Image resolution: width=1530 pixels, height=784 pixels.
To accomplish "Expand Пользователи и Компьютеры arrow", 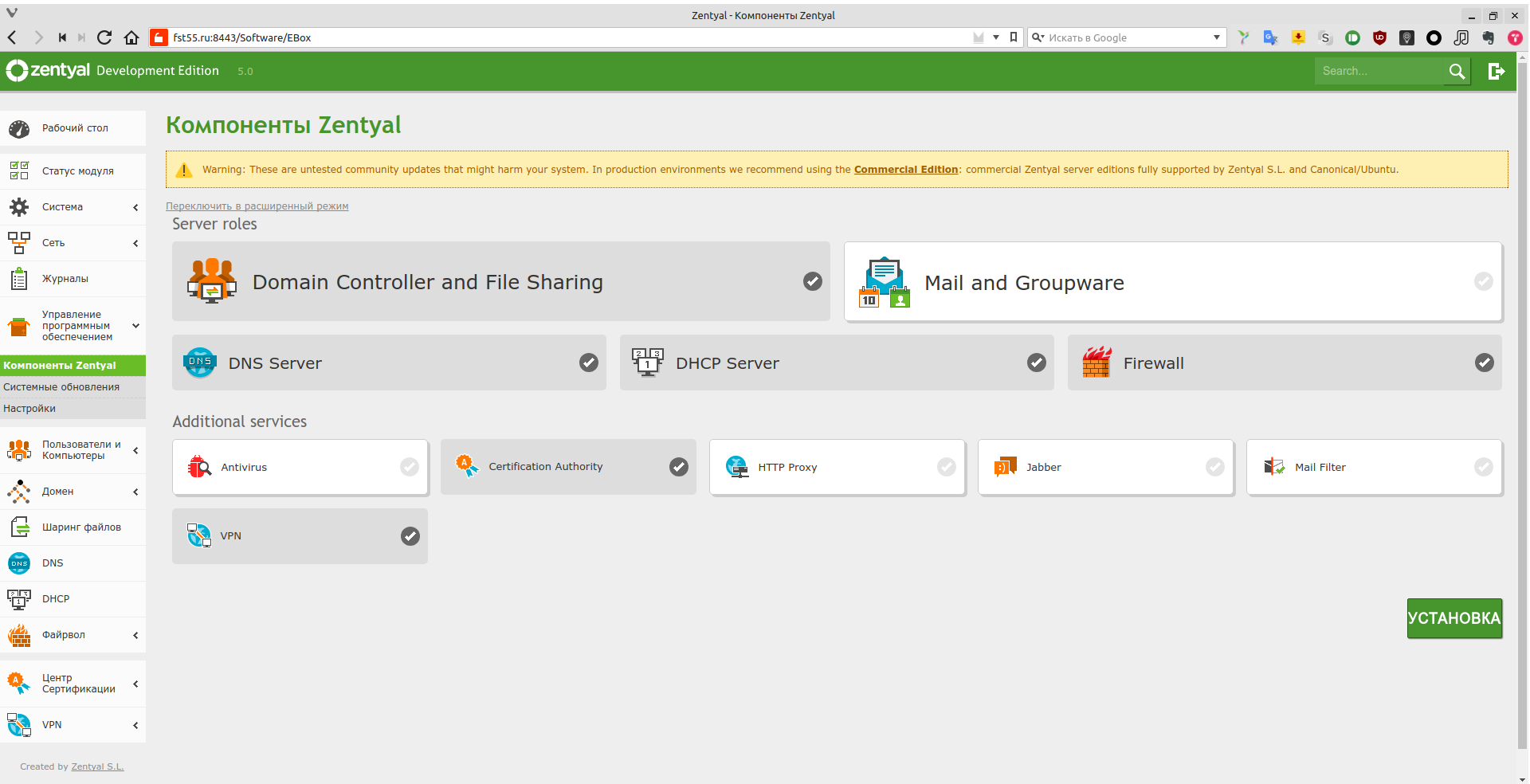I will click(x=135, y=451).
